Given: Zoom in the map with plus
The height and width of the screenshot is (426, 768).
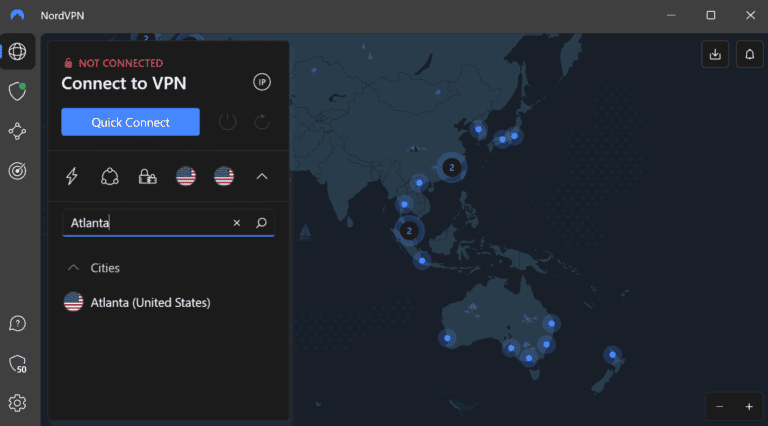Looking at the screenshot, I should point(749,406).
